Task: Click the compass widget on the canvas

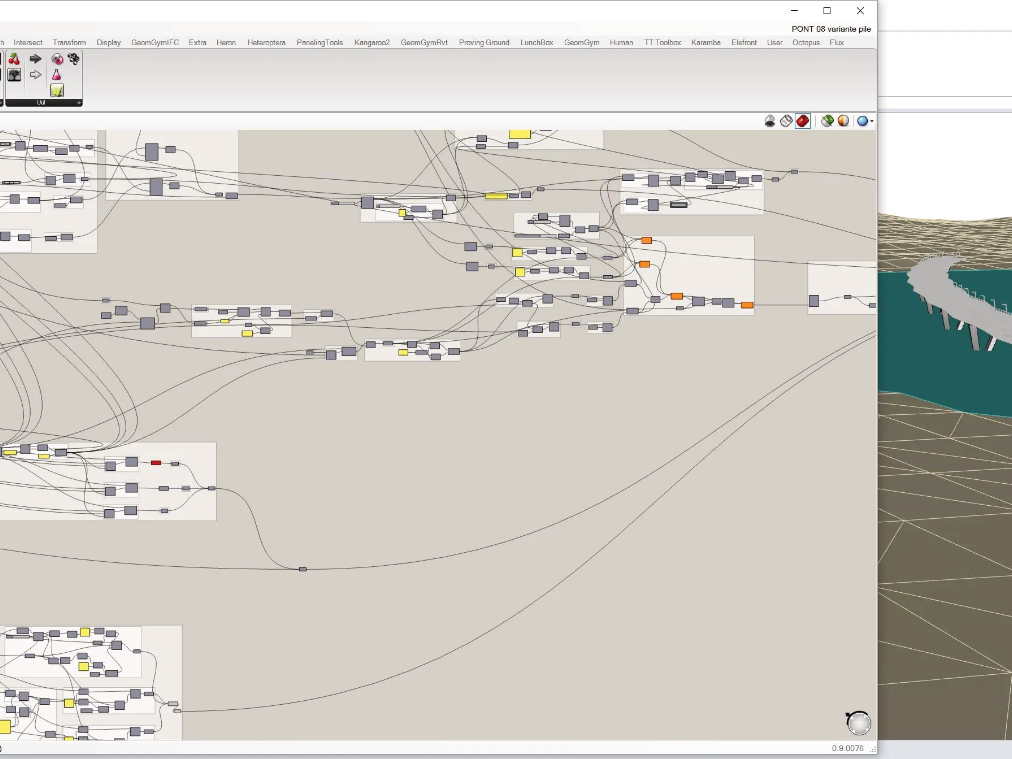Action: pyautogui.click(x=858, y=722)
